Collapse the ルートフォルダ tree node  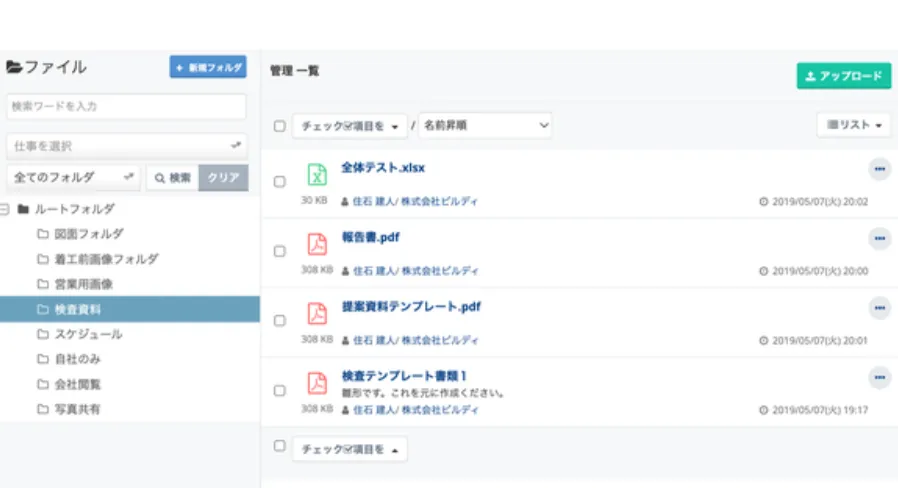click(x=5, y=209)
